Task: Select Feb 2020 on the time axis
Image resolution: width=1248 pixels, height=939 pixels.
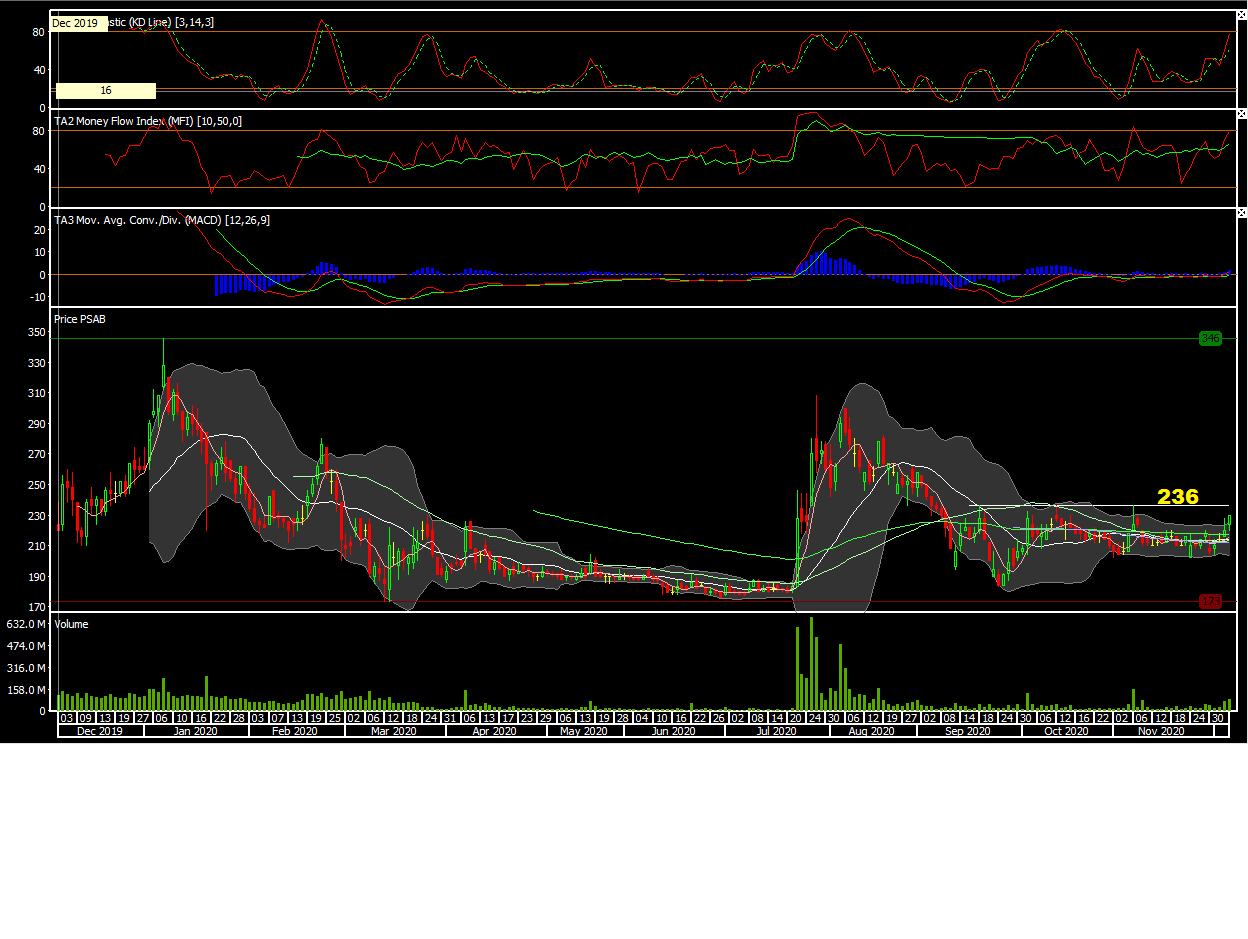Action: click(x=296, y=731)
